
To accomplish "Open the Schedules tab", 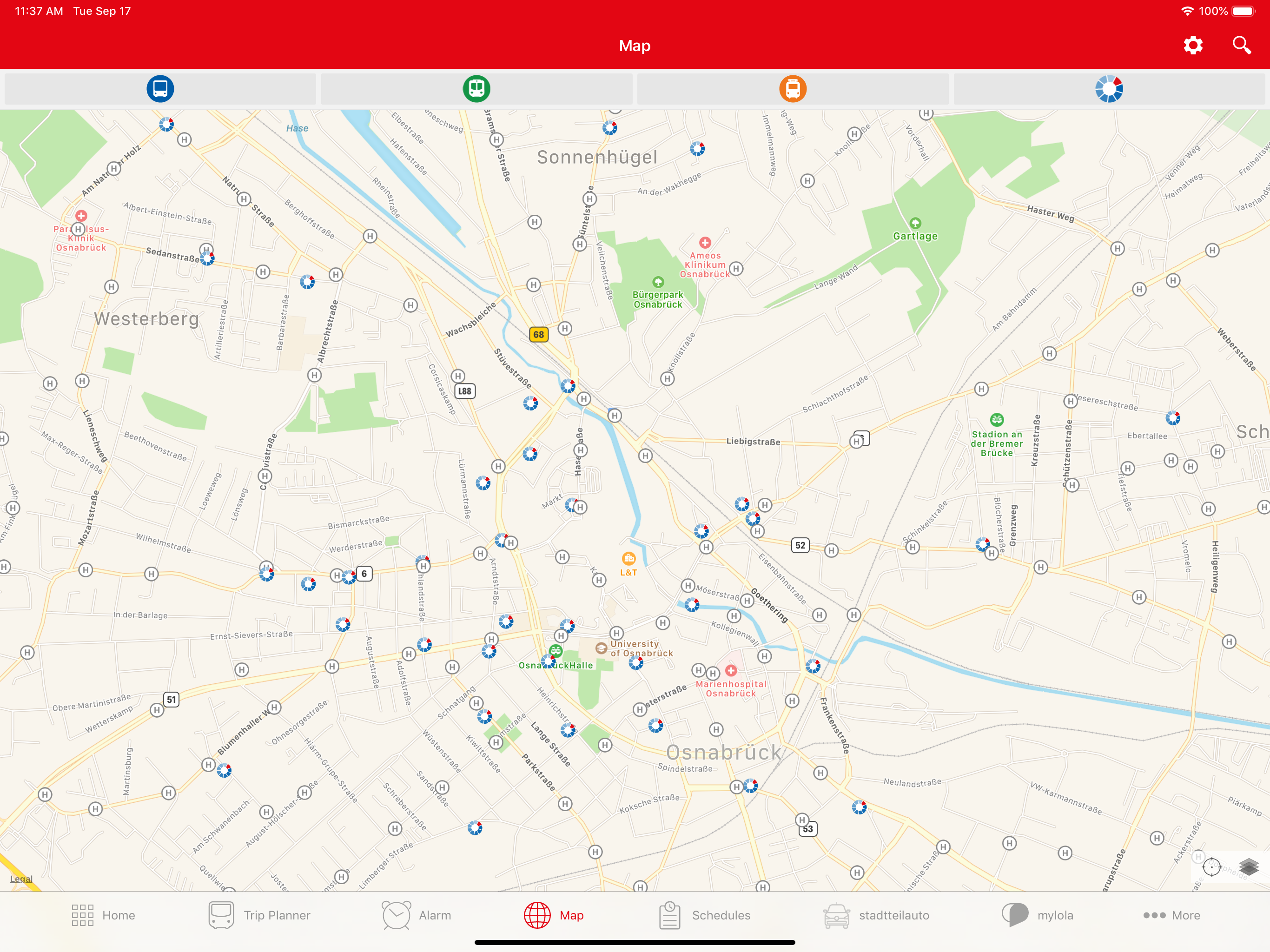I will tap(704, 915).
